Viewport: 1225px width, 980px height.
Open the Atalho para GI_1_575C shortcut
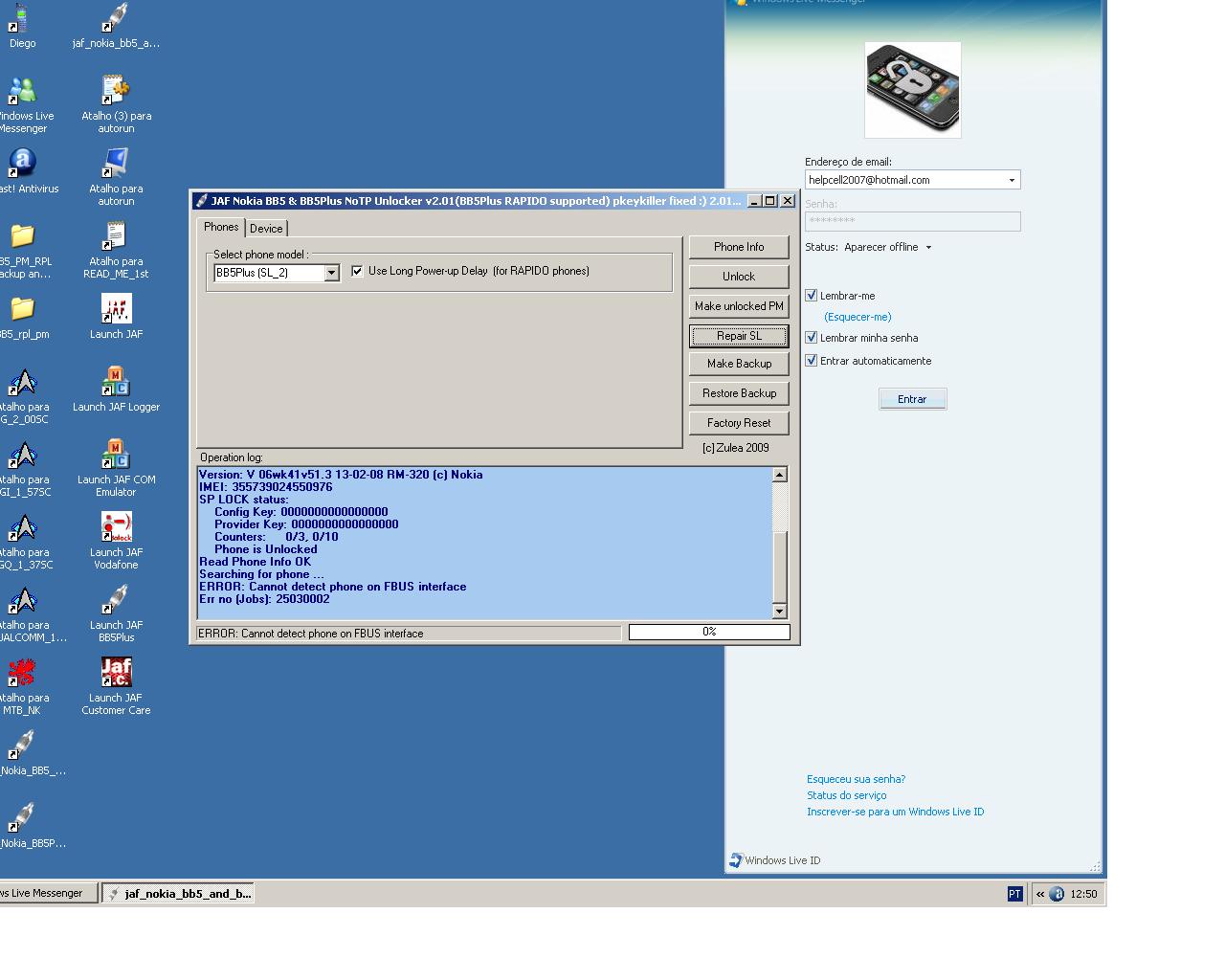point(23,469)
